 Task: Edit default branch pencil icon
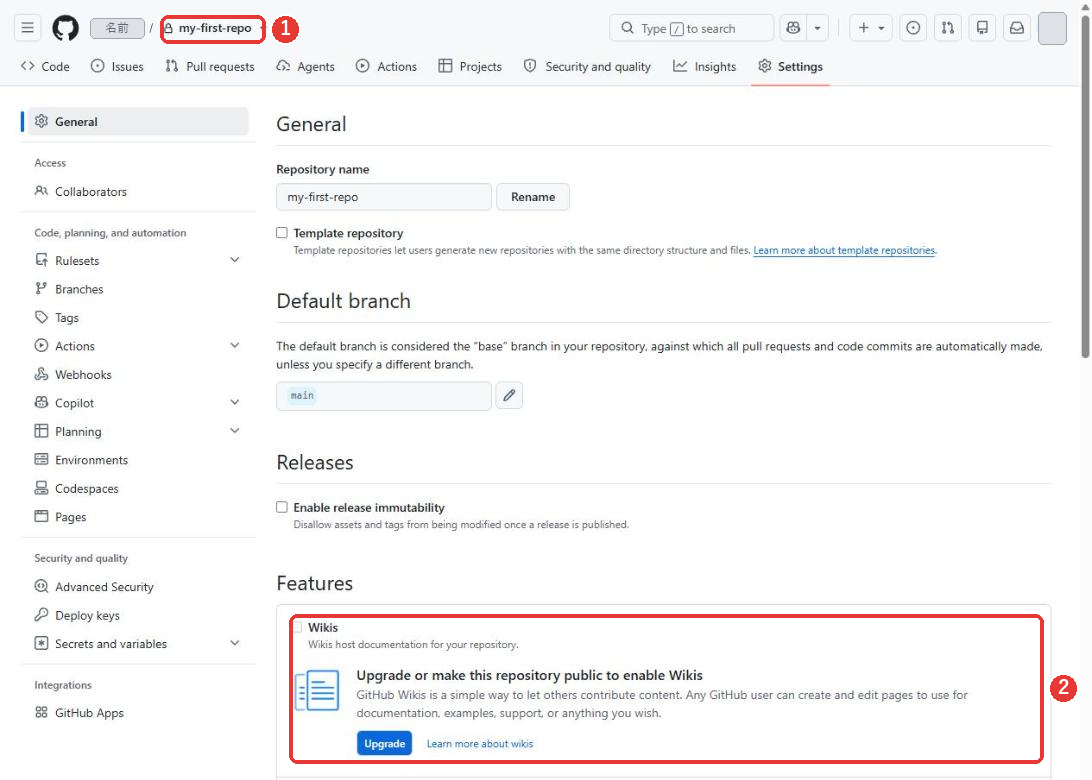coord(509,396)
